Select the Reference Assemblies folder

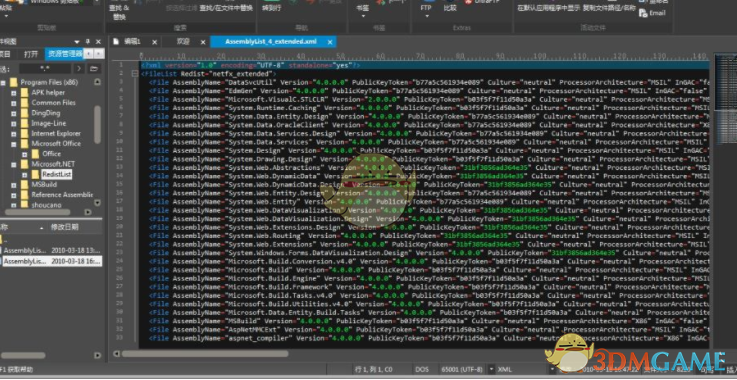(x=62, y=195)
